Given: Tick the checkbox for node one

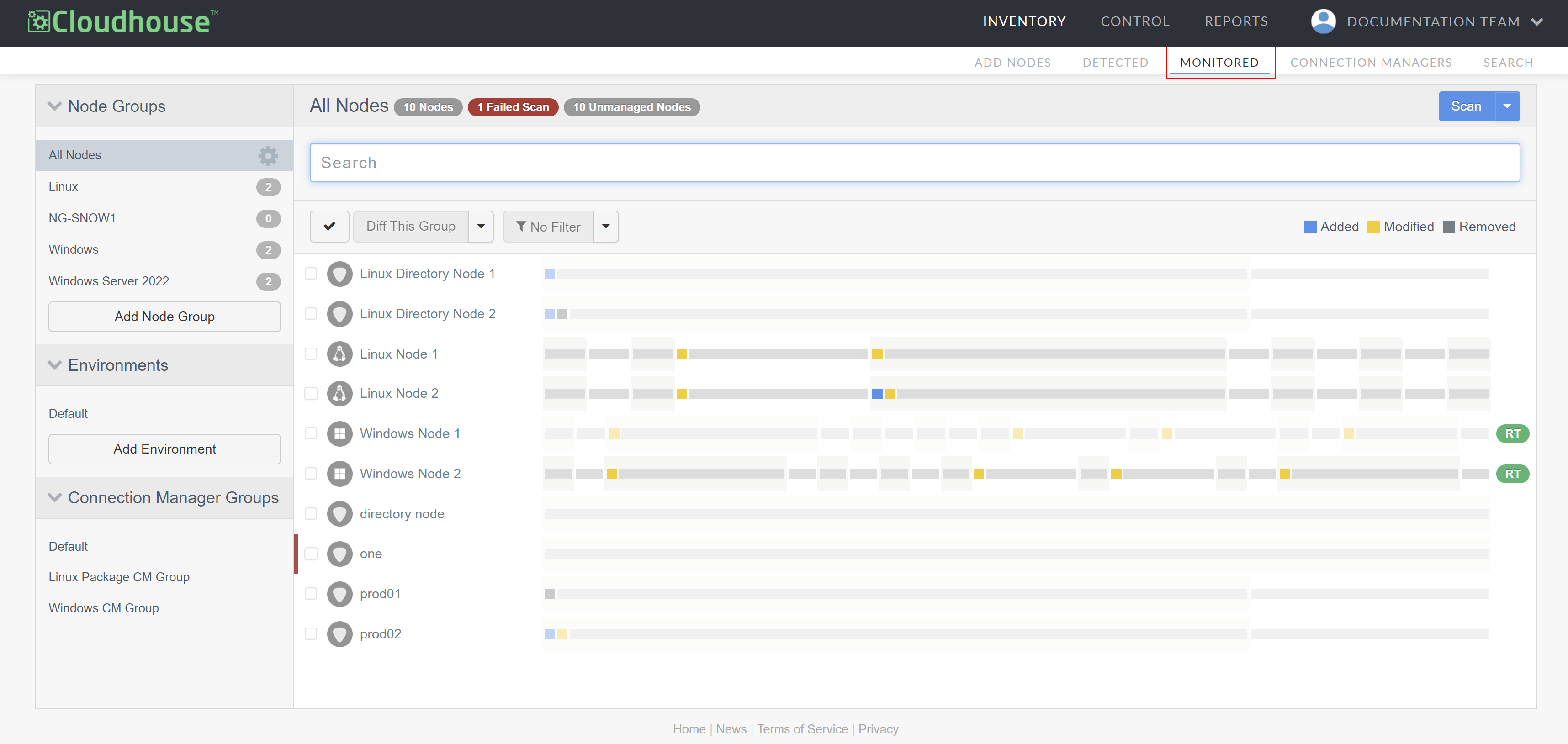Looking at the screenshot, I should coord(311,554).
